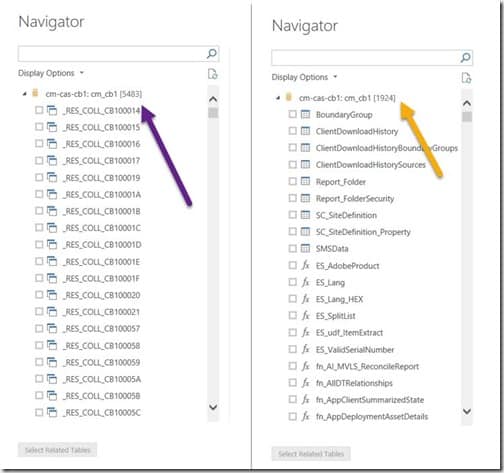Click the scroll-down arrow in left list
Image resolution: width=504 pixels, height=473 pixels.
213,407
